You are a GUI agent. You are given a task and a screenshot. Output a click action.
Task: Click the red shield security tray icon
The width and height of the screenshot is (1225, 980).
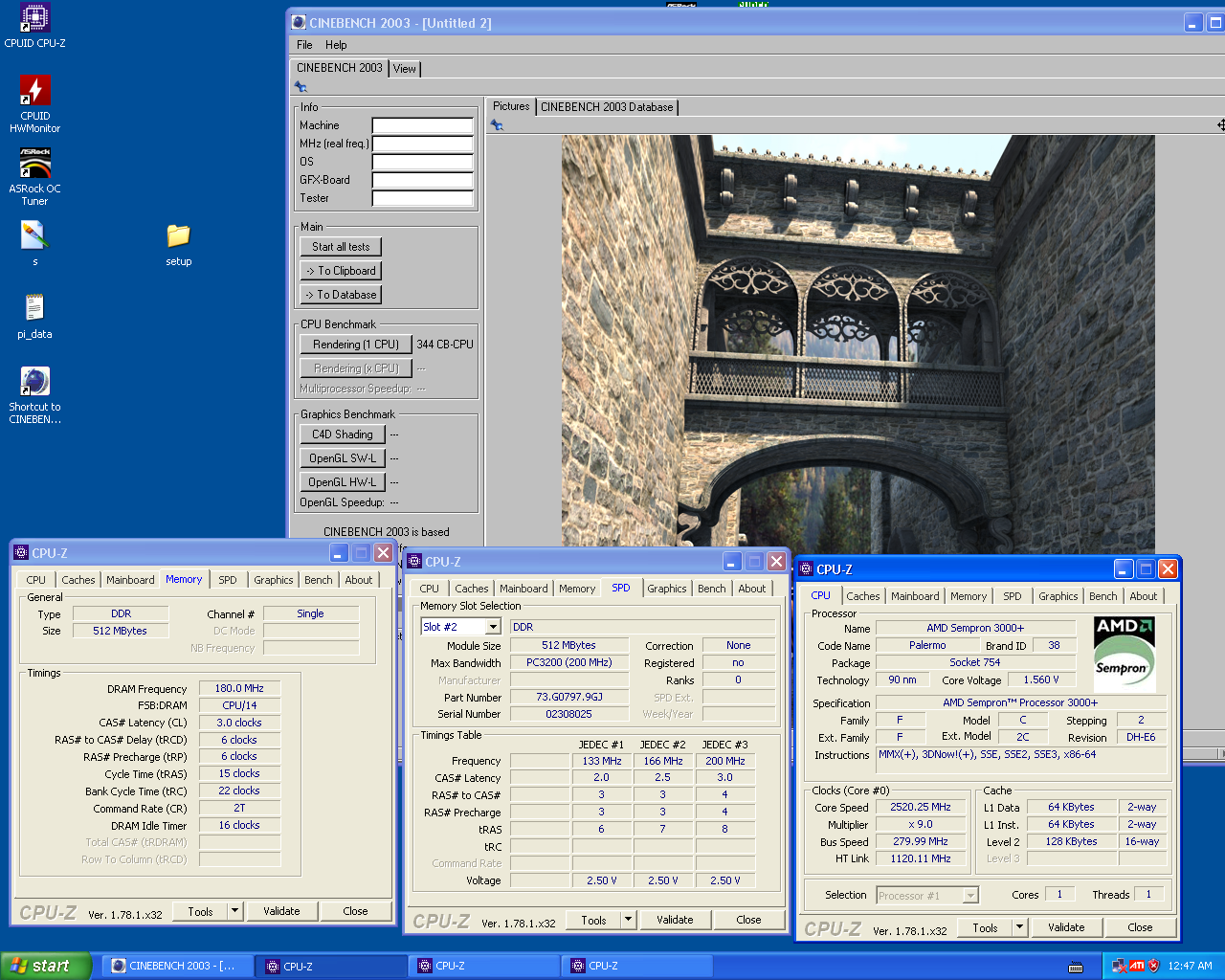(x=1153, y=966)
